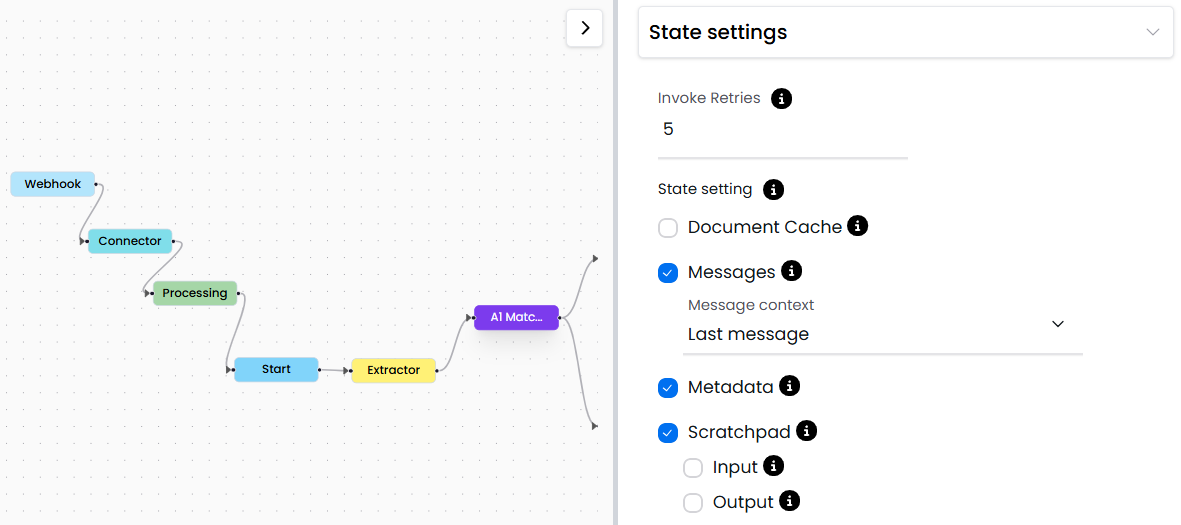Collapse the State settings section
The height and width of the screenshot is (525, 1181).
(1153, 32)
